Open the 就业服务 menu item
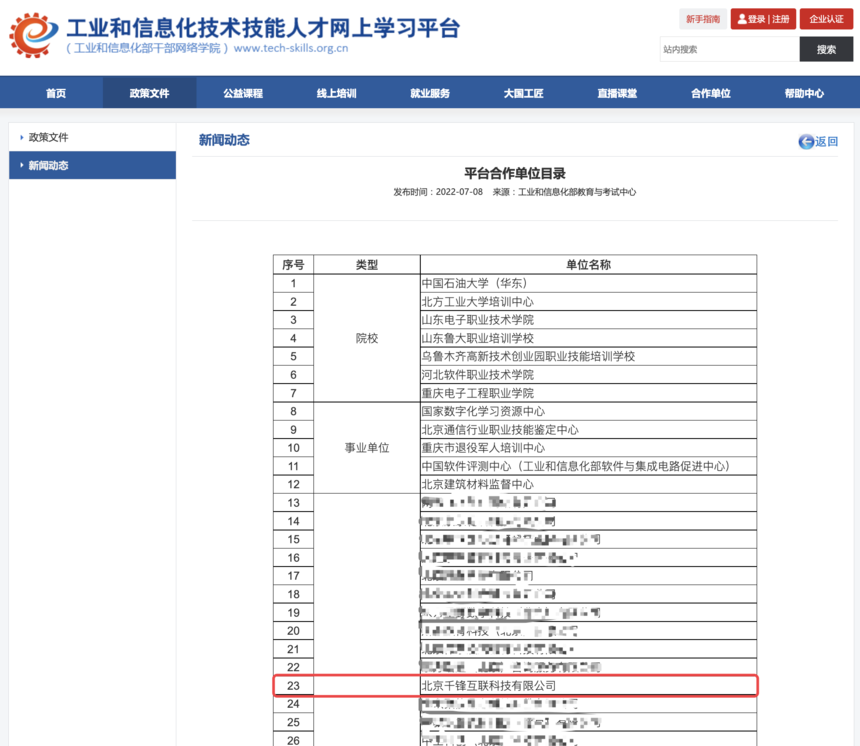 click(430, 93)
